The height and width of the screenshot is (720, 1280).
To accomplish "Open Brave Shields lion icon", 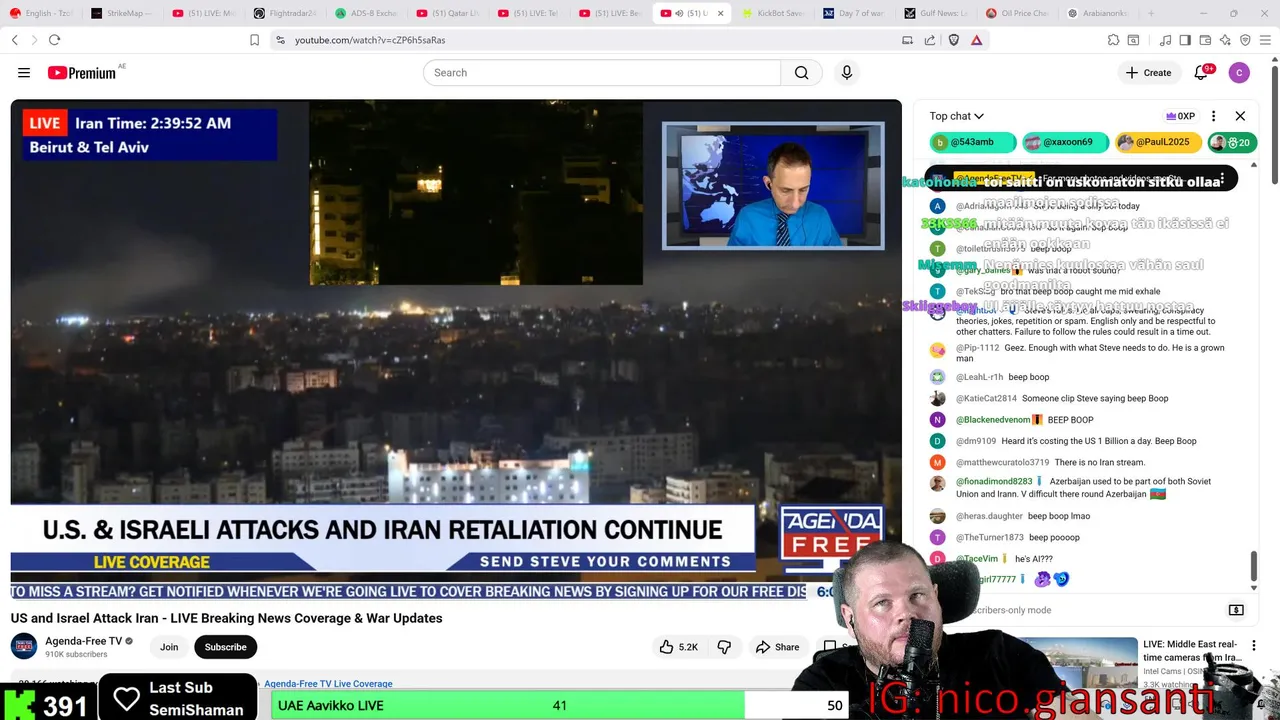I will click(x=954, y=40).
